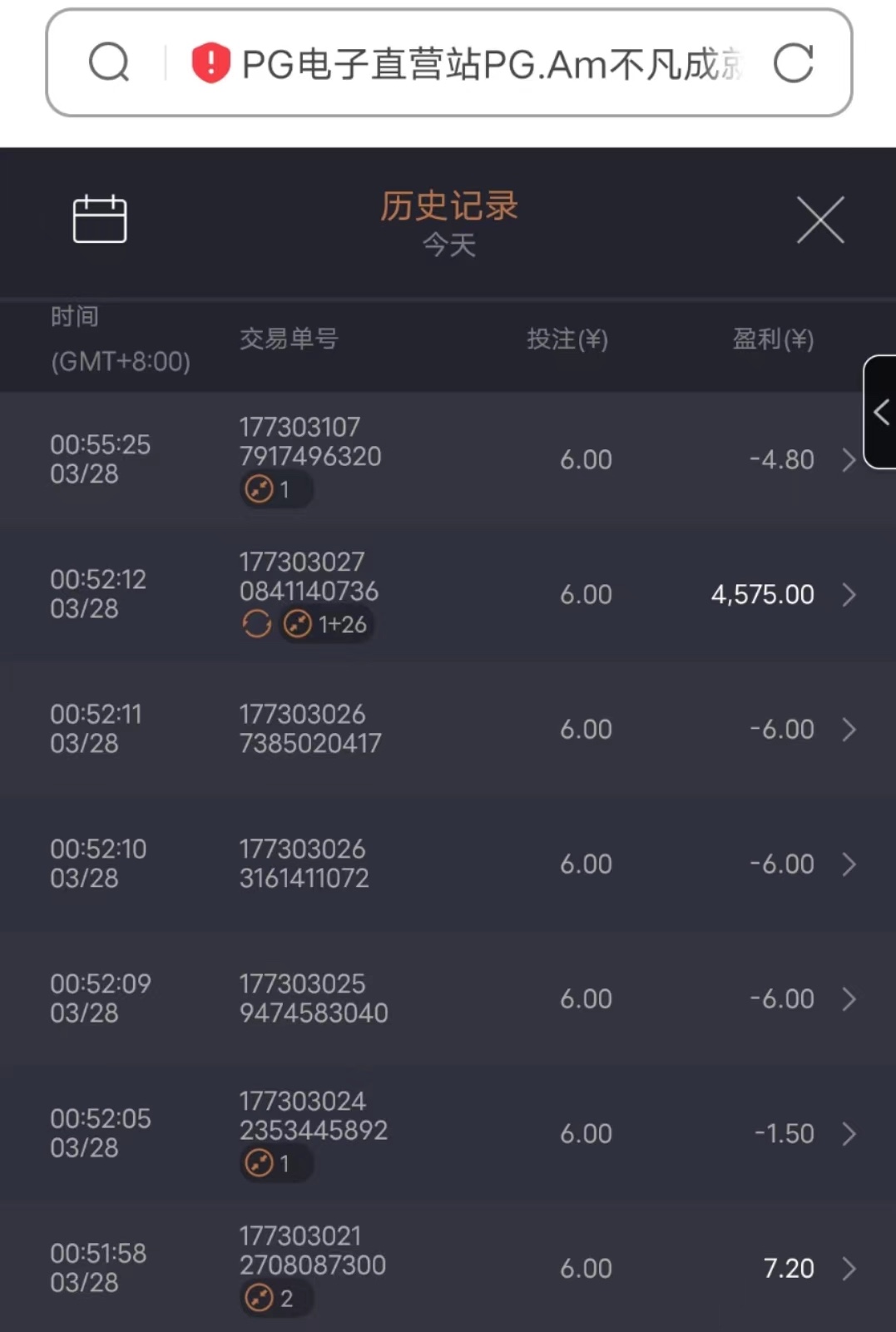The image size is (896, 1332).
Task: Tap the 1+26 free-spin badge
Action: pos(327,624)
